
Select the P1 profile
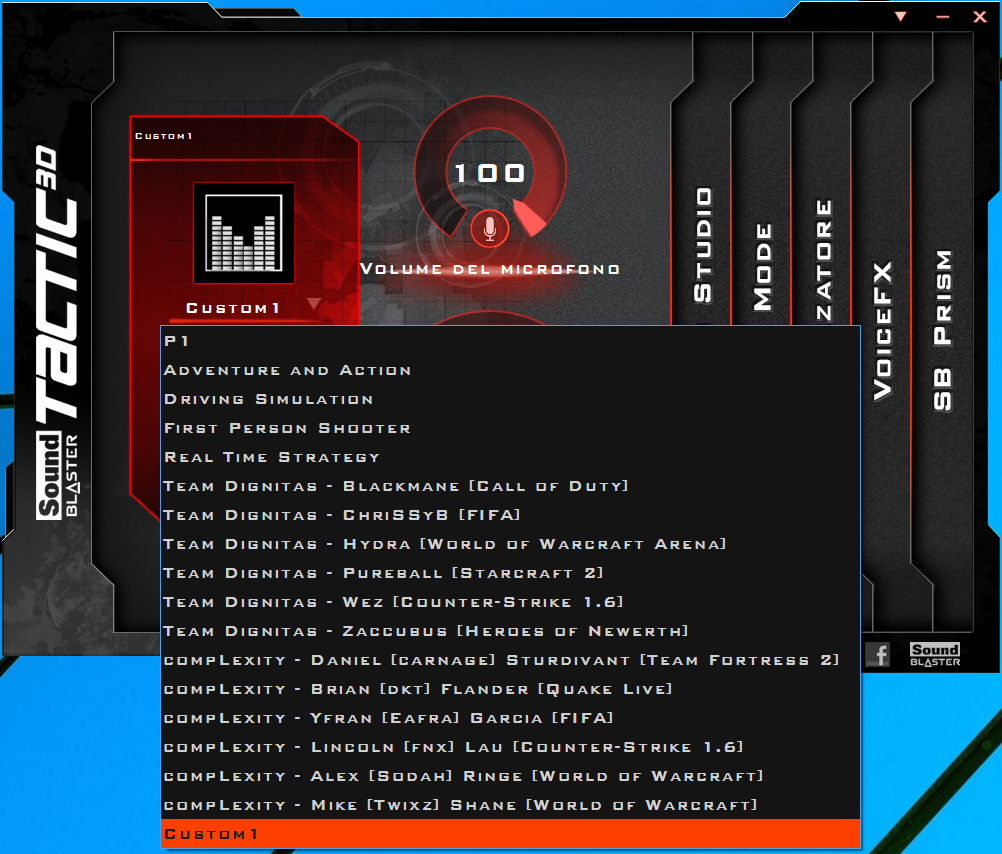(x=510, y=341)
